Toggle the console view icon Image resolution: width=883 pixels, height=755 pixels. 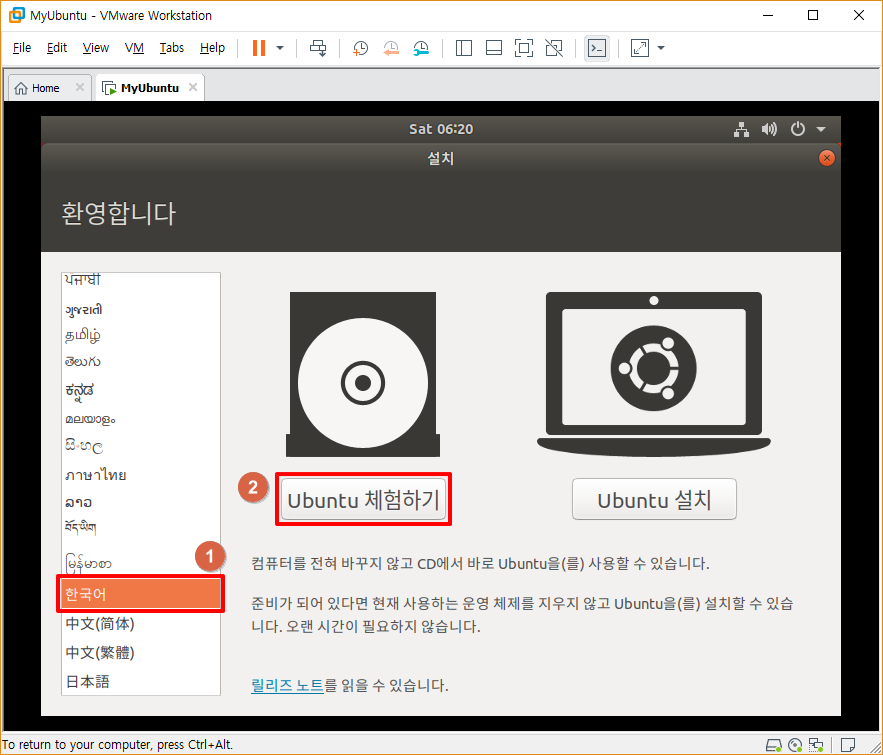pos(597,48)
